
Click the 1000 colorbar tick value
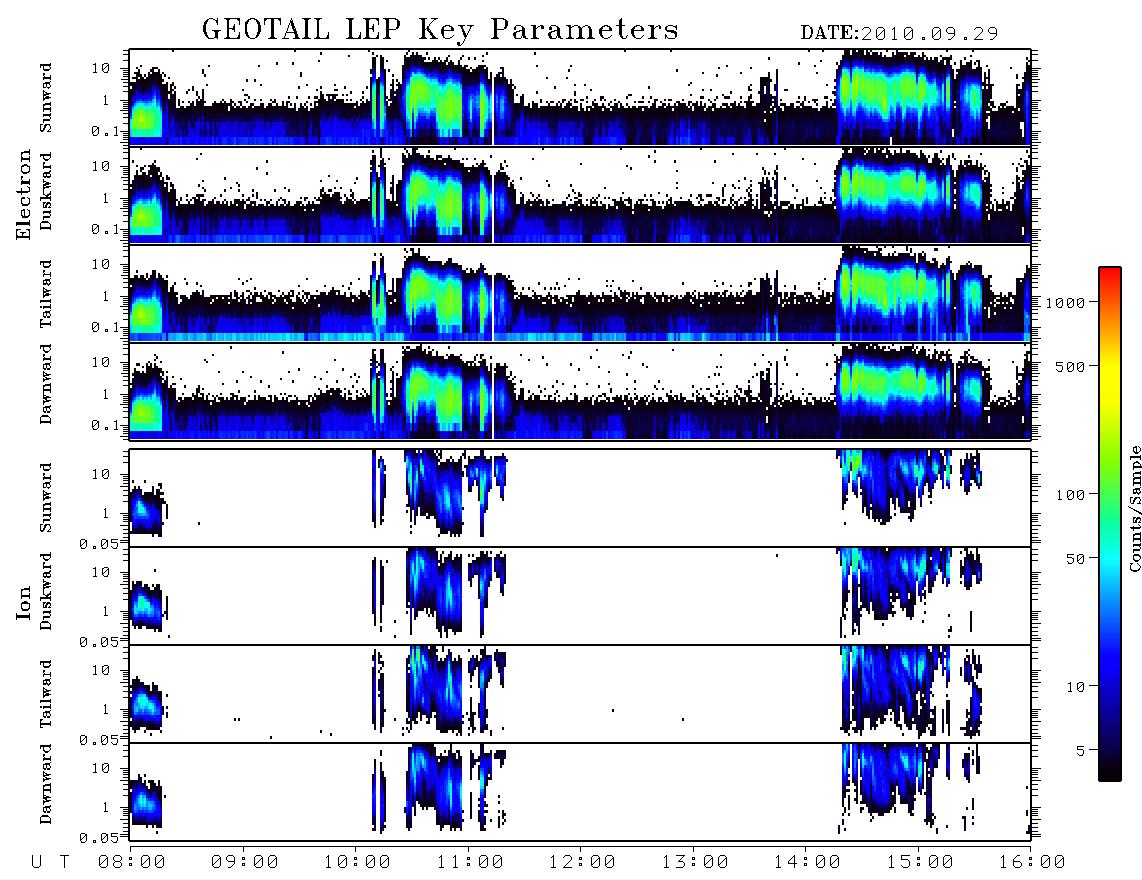(1066, 302)
